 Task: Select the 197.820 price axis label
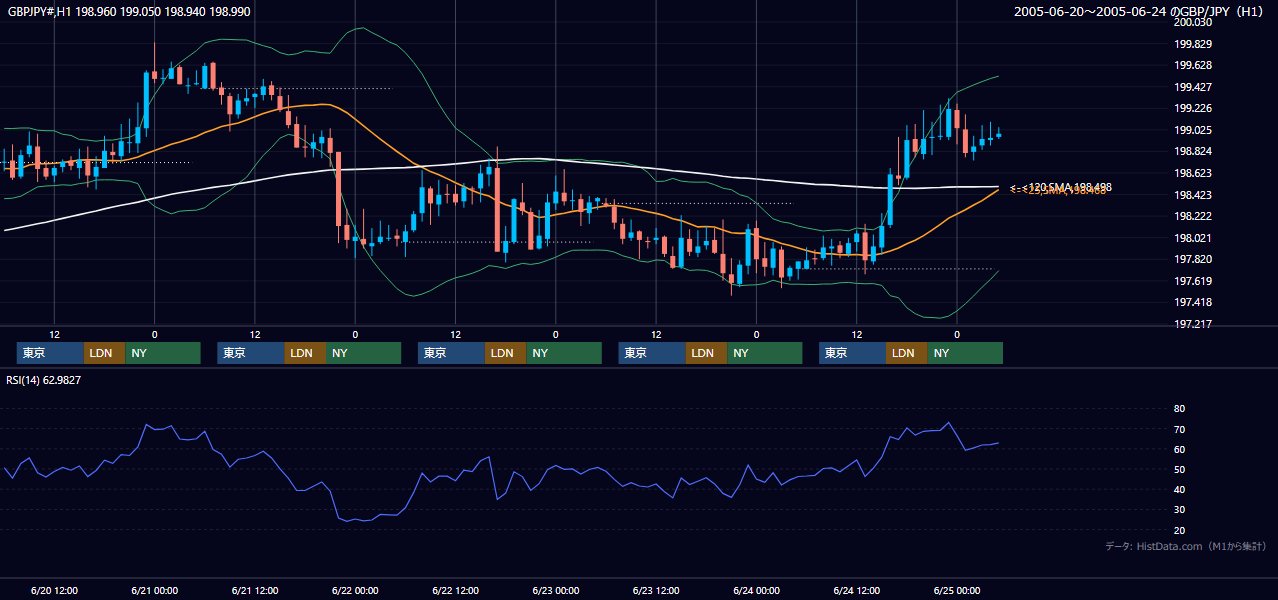coord(1193,259)
